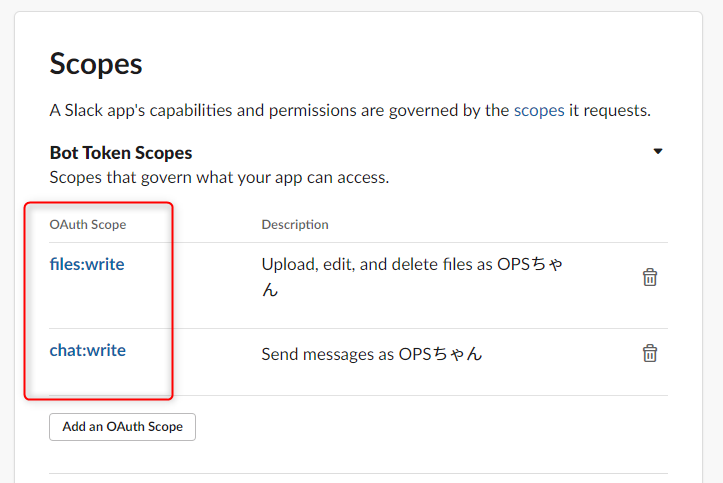Click the Add an OAuth Scope button
The width and height of the screenshot is (723, 483).
123,427
